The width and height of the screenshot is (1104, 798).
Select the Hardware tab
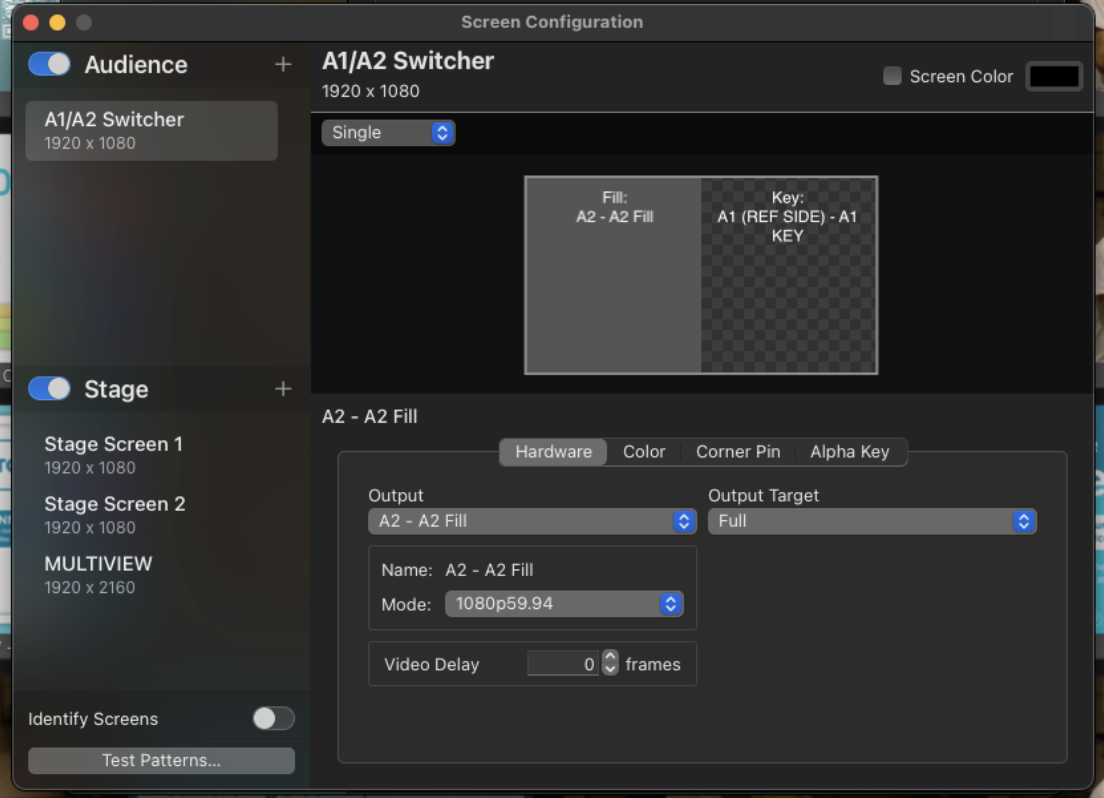(x=553, y=451)
